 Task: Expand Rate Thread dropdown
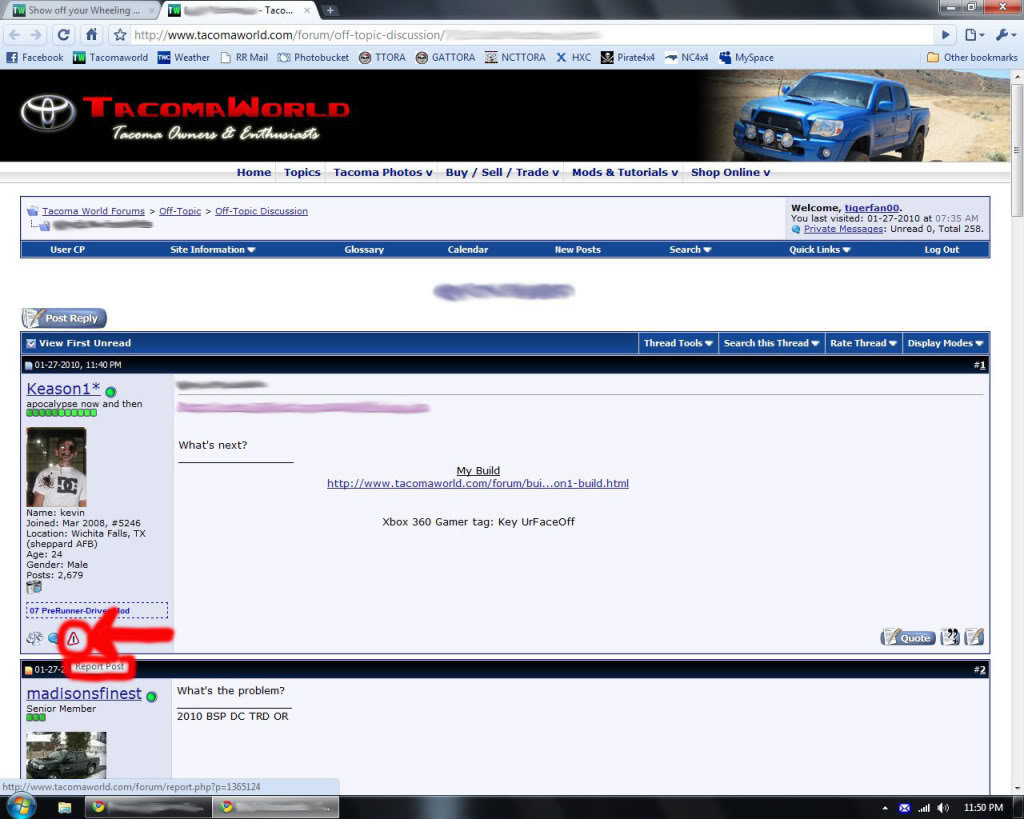(863, 343)
